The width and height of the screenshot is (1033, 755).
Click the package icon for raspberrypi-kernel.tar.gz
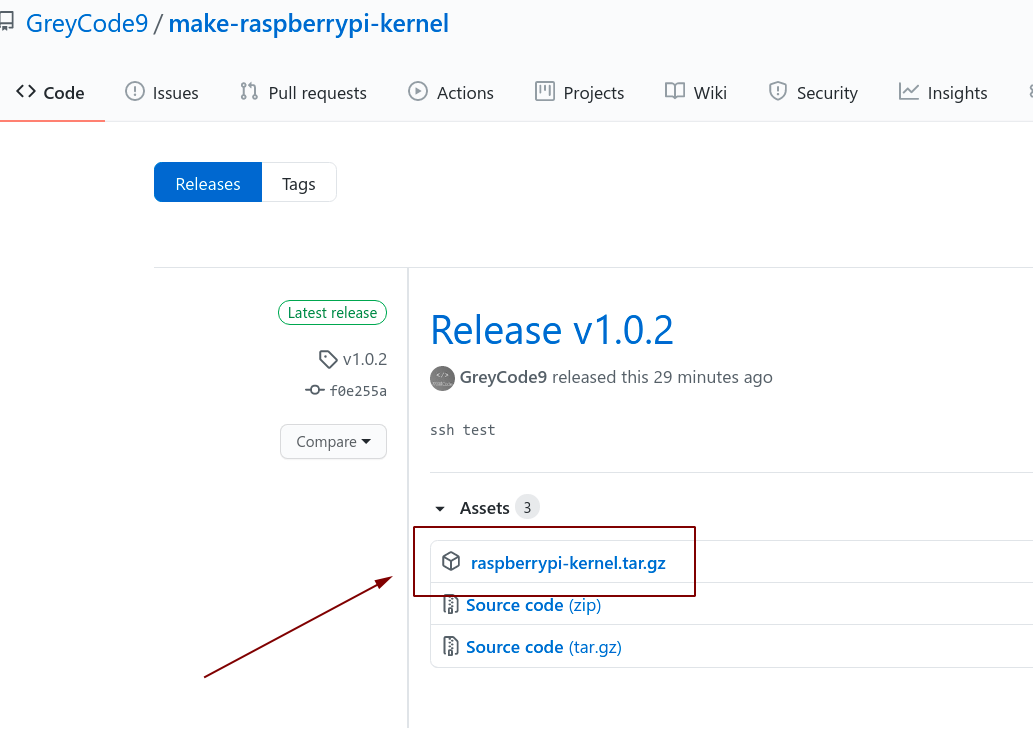(451, 561)
